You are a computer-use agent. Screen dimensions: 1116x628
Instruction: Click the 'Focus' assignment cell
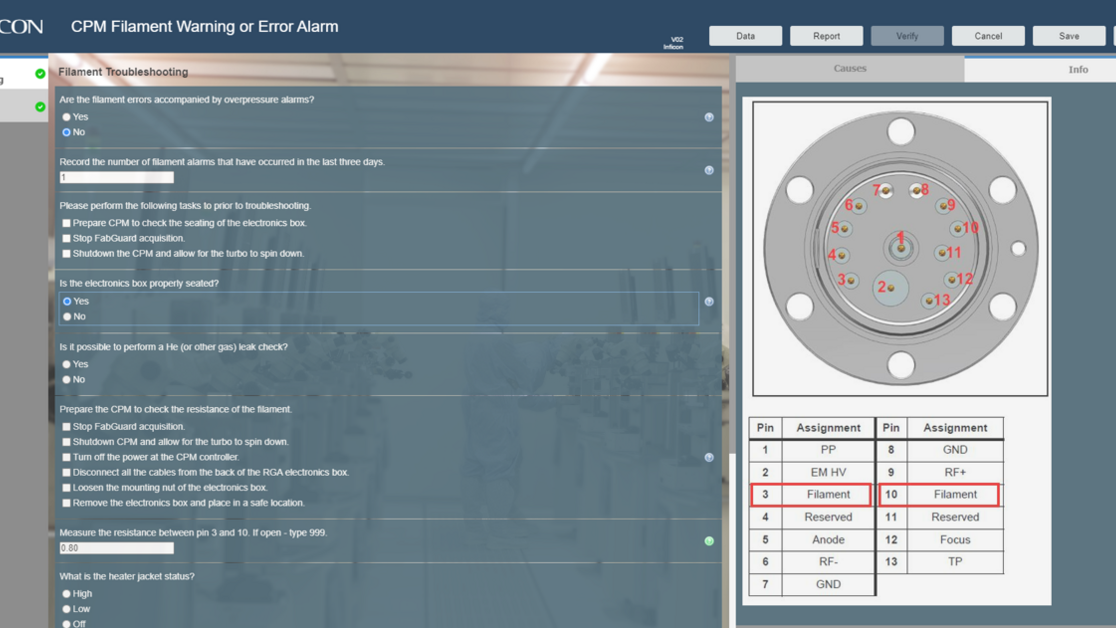pyautogui.click(x=955, y=540)
